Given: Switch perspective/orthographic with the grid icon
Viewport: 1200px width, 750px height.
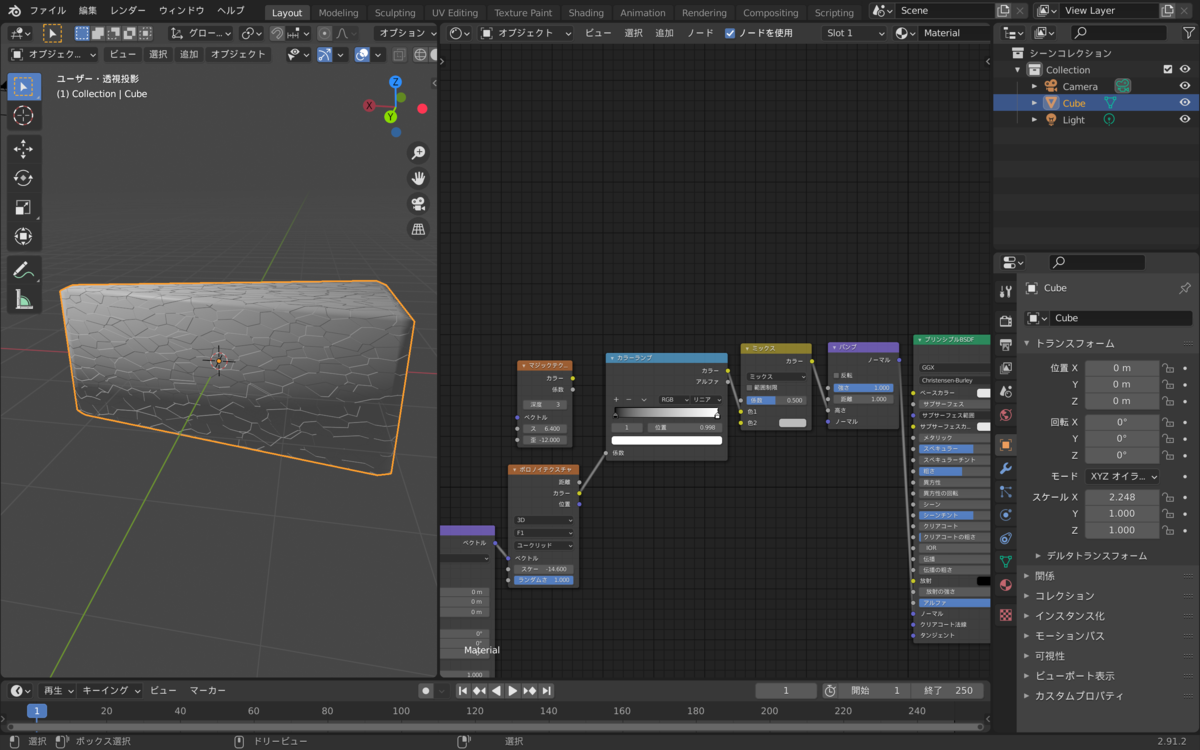Looking at the screenshot, I should point(419,229).
